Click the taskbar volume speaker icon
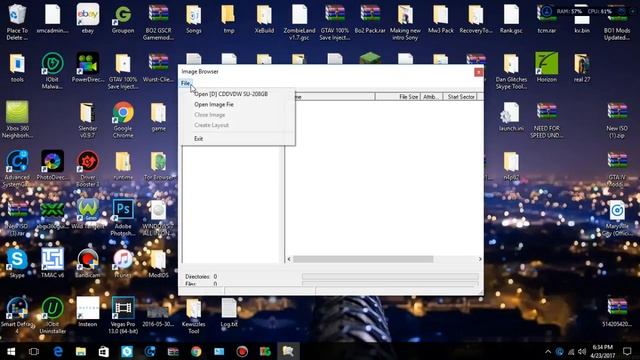 [x=582, y=352]
